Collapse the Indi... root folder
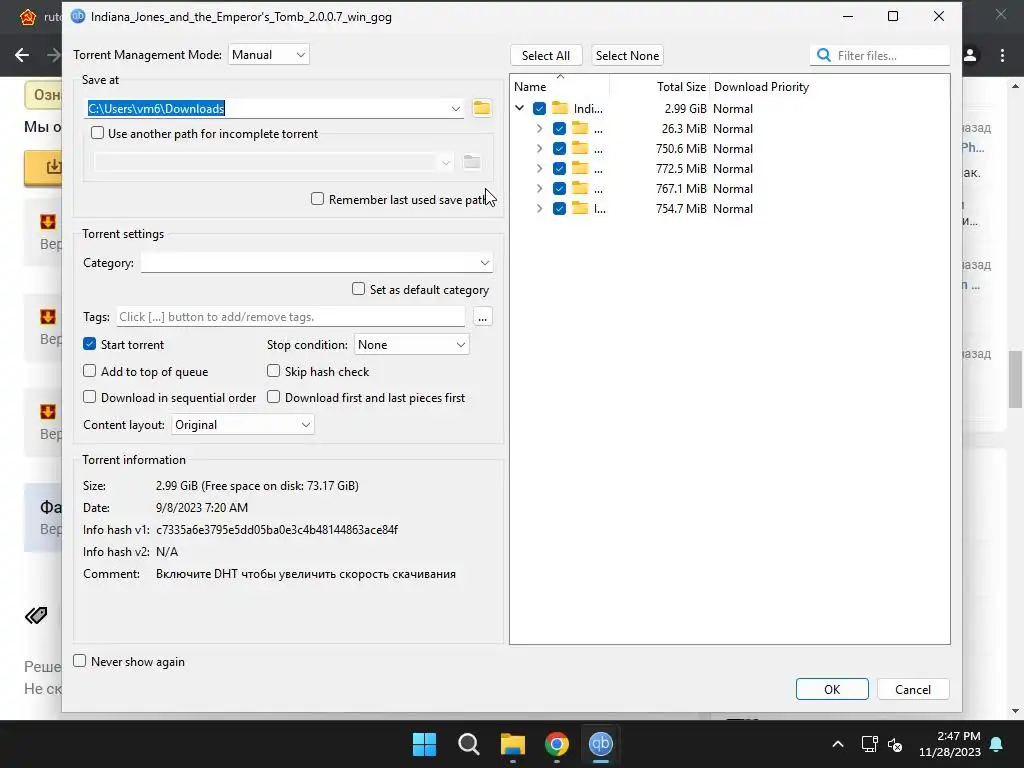1024x768 pixels. [x=519, y=108]
